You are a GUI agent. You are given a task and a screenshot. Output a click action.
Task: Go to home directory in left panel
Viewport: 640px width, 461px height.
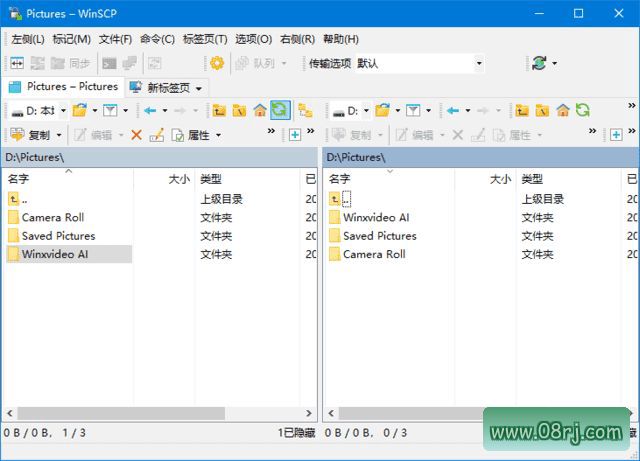pos(260,110)
